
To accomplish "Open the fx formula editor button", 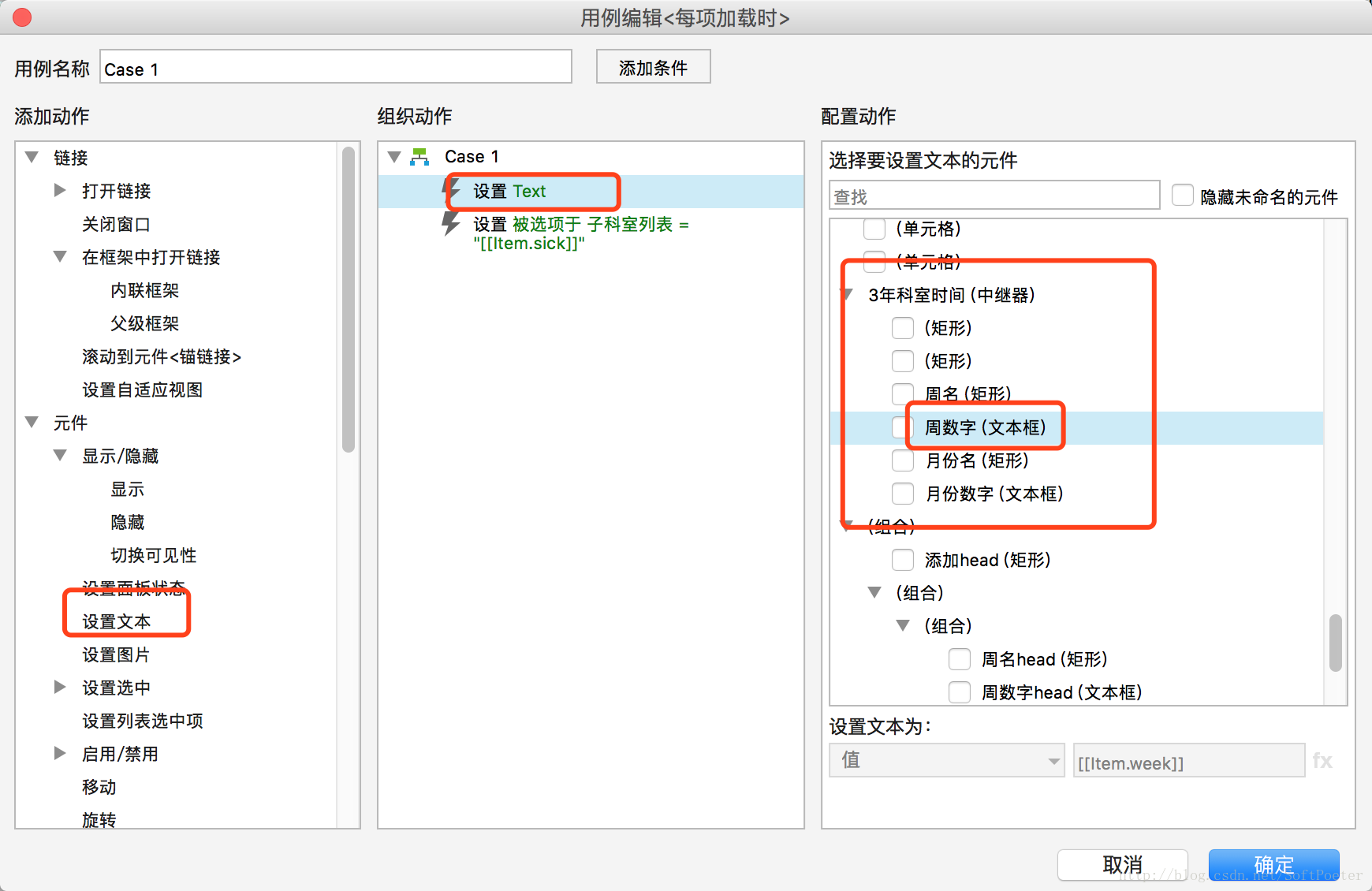I will [1322, 761].
